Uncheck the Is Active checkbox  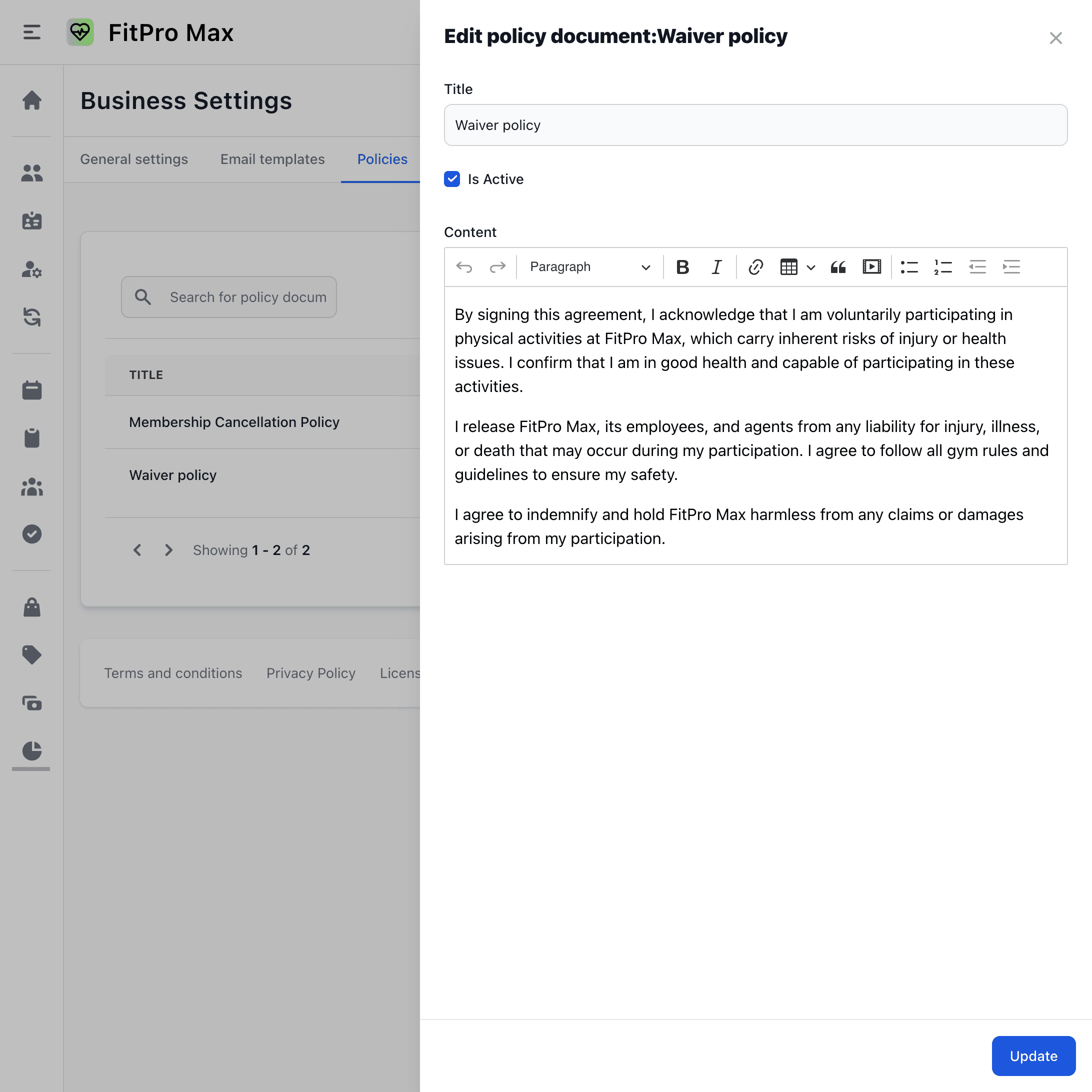click(x=451, y=179)
